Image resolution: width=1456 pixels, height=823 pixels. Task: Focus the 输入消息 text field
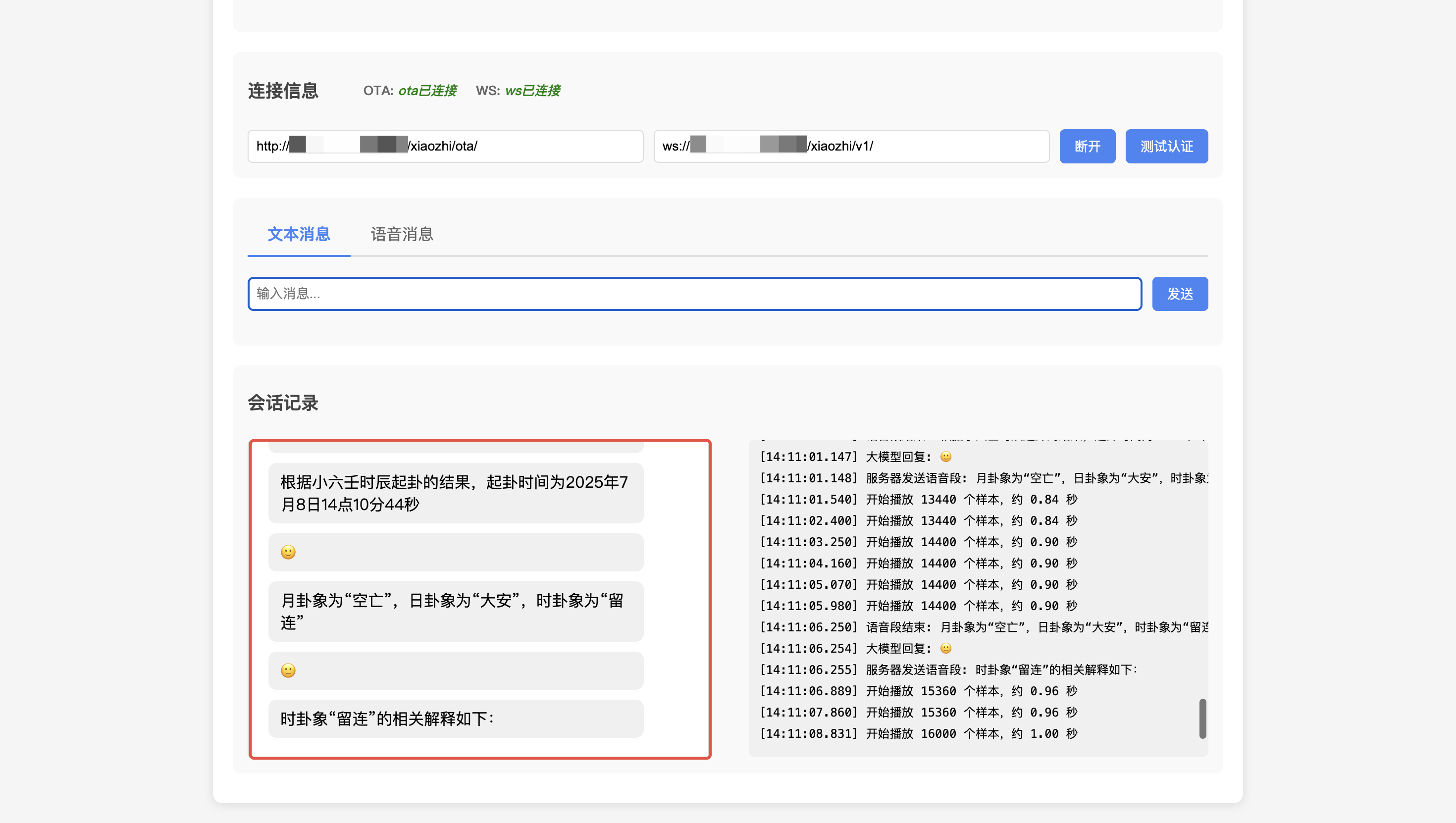(694, 294)
